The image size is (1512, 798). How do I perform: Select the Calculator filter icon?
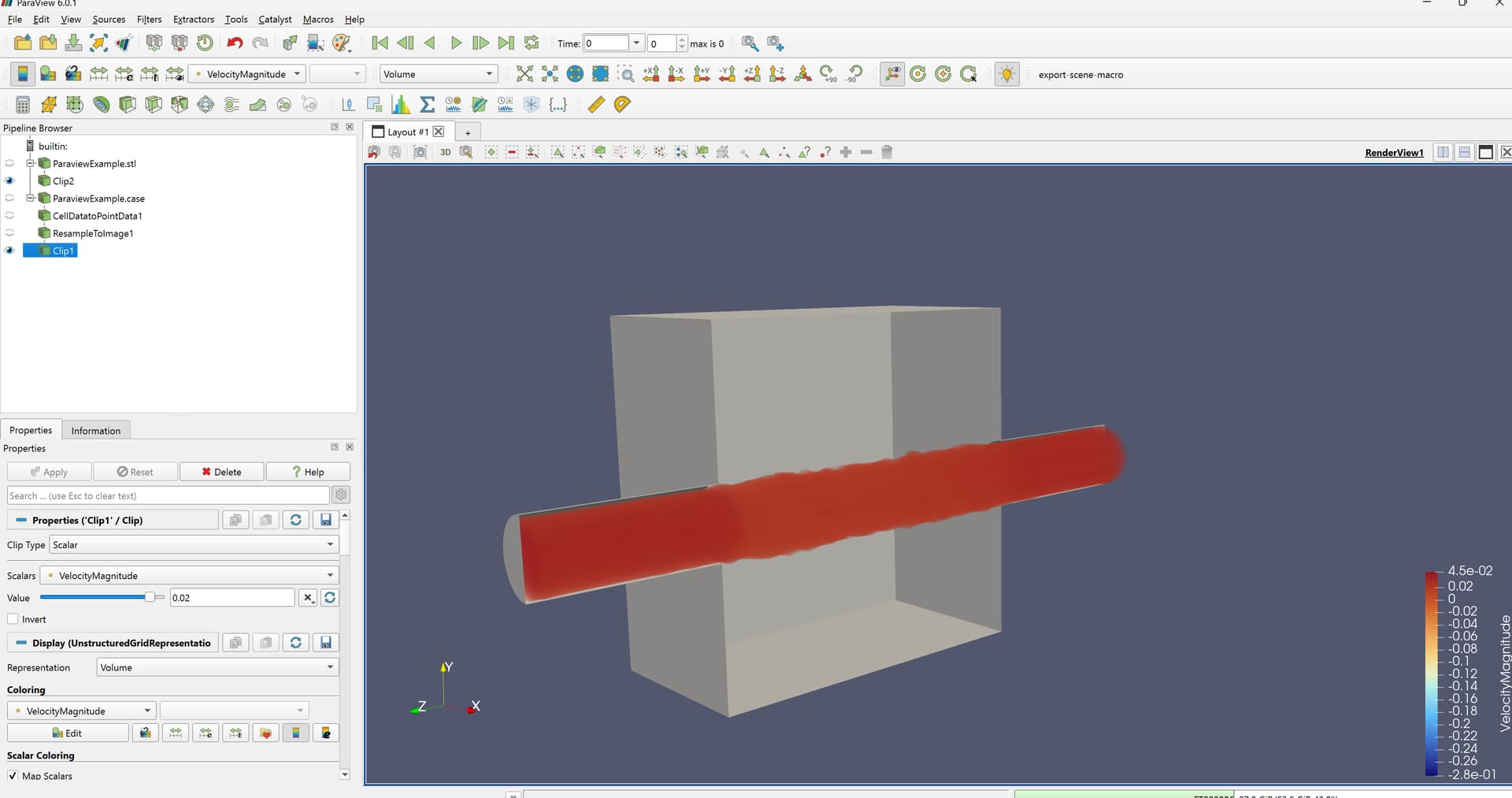[23, 105]
